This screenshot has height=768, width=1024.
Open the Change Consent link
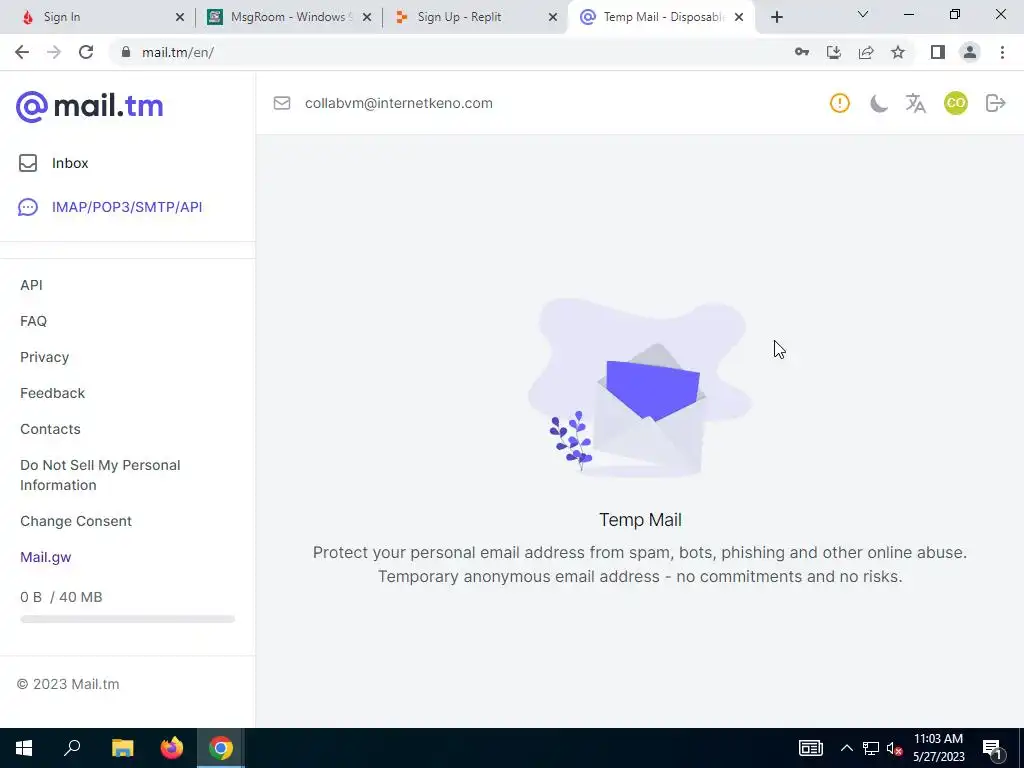(x=76, y=521)
